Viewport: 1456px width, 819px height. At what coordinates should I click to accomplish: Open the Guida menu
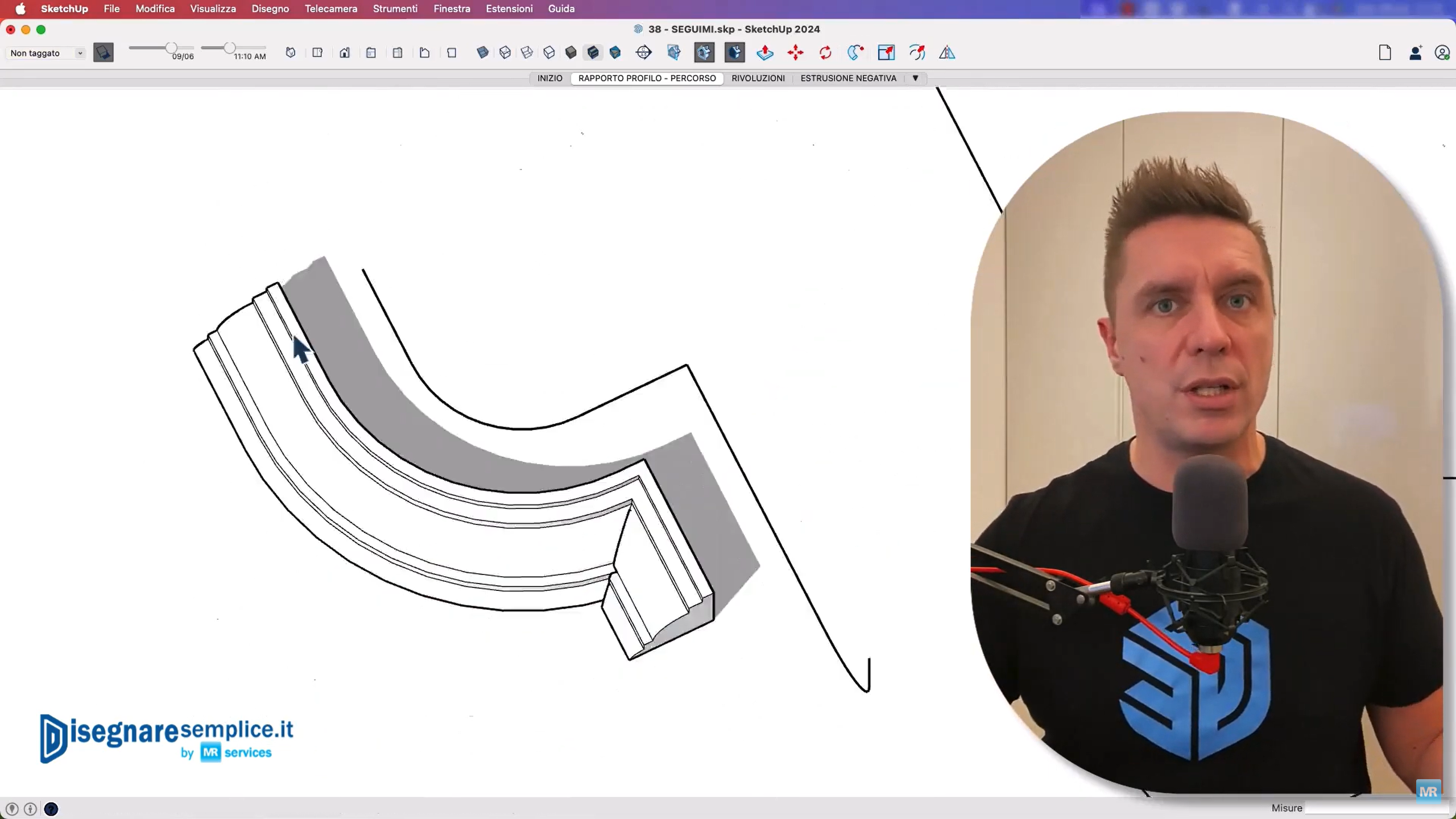[x=561, y=9]
